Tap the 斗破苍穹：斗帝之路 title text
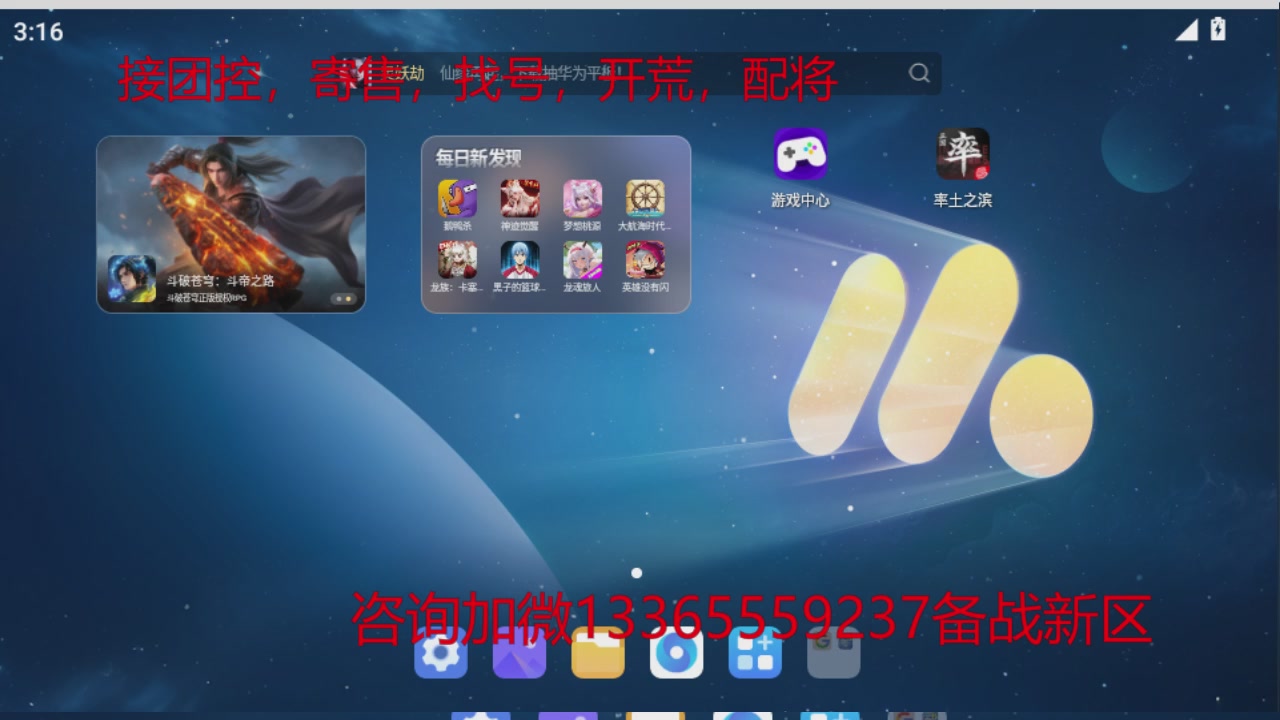The height and width of the screenshot is (720, 1280). pyautogui.click(x=220, y=281)
